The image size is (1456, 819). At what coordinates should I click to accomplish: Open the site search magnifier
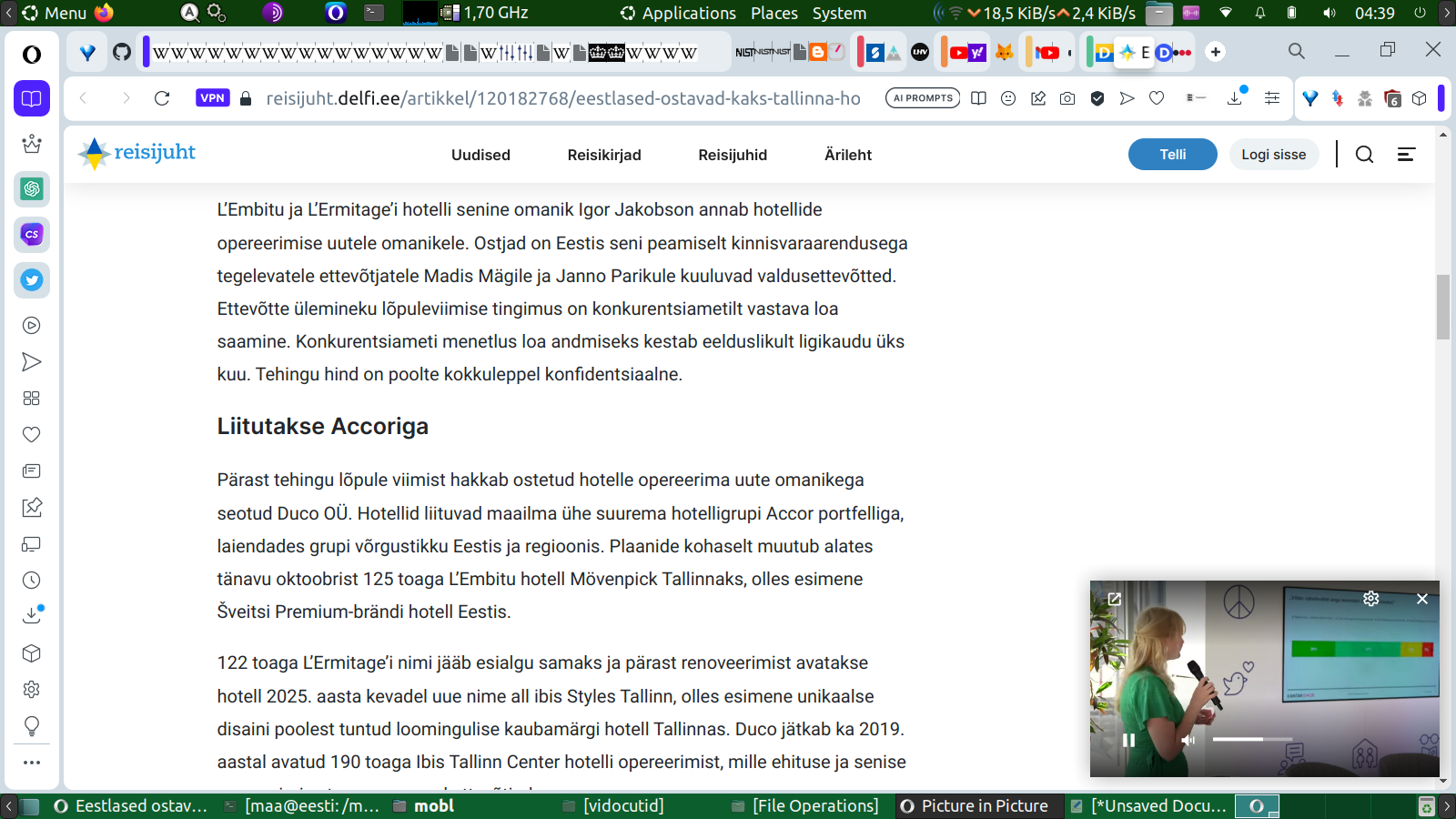1364,155
